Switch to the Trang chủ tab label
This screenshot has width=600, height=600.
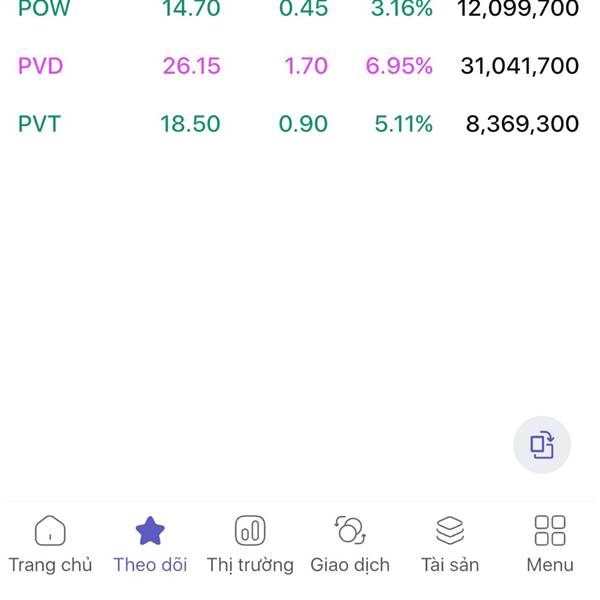(50, 565)
